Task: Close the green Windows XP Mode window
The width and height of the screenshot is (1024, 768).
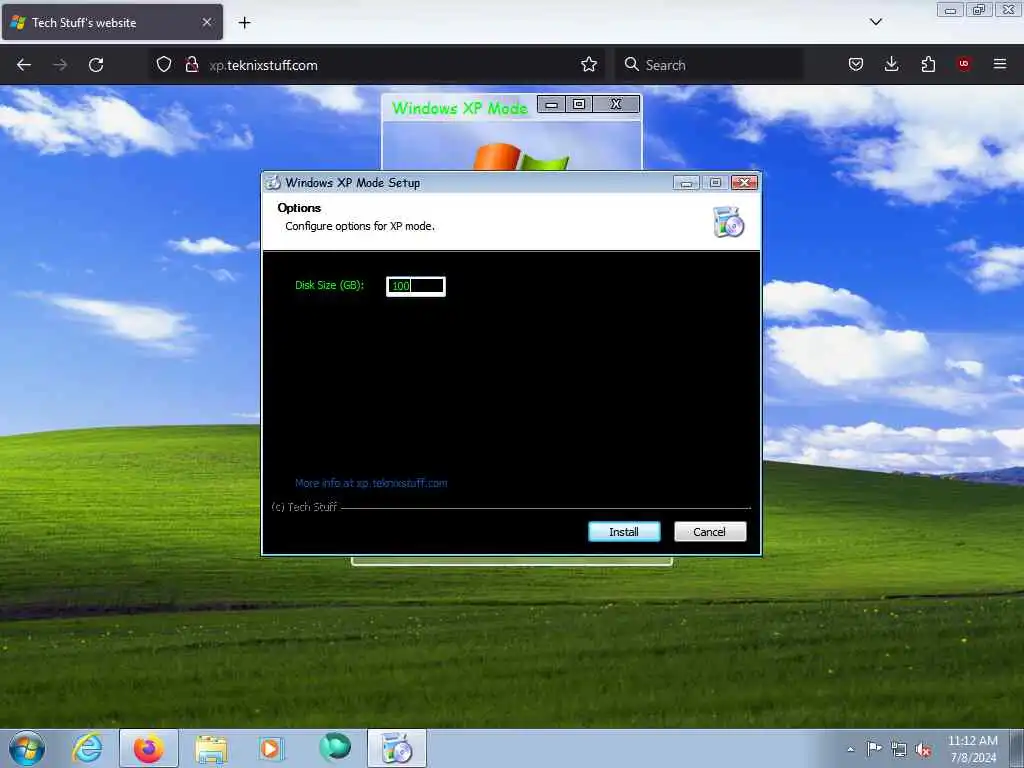Action: click(616, 104)
